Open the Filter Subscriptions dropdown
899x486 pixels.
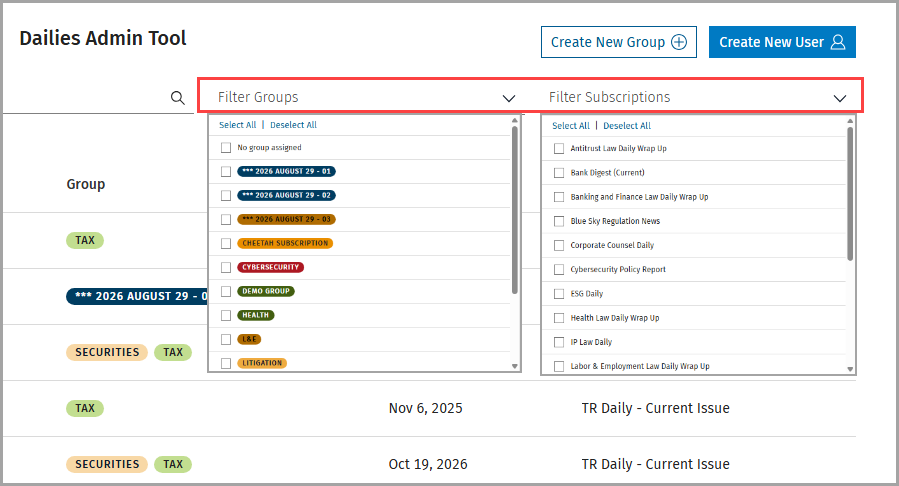pos(697,97)
